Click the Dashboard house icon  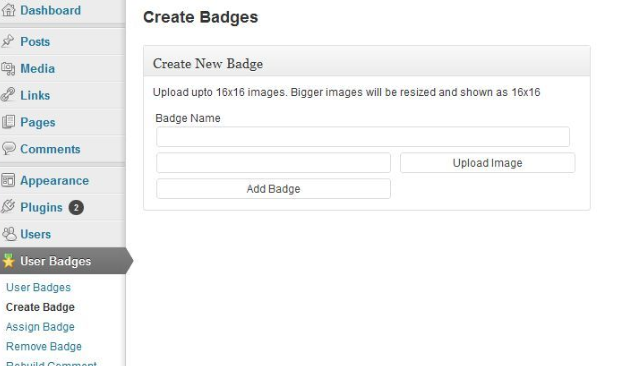(x=8, y=10)
